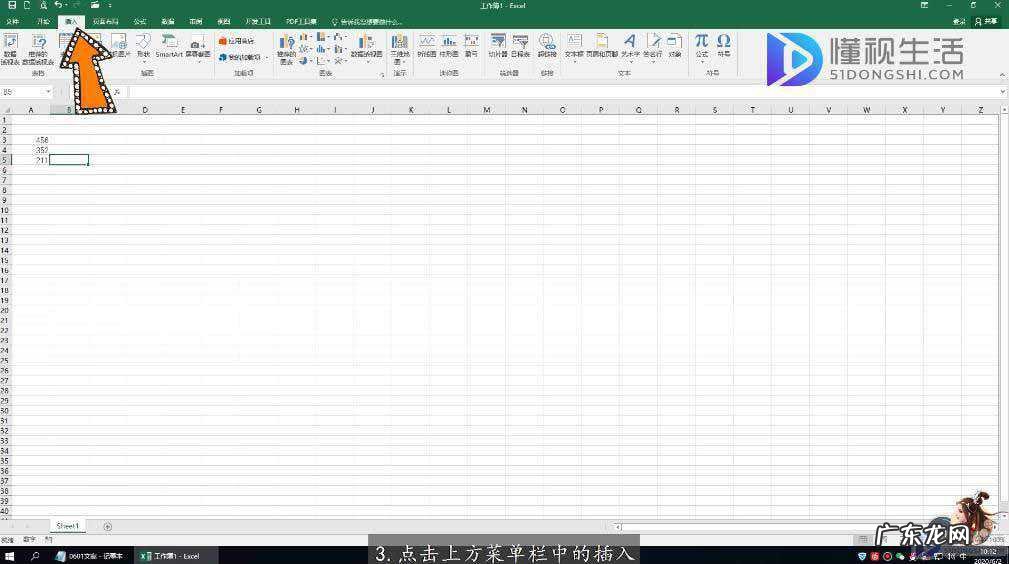Switch to the Notepad taskbar window

point(90,556)
